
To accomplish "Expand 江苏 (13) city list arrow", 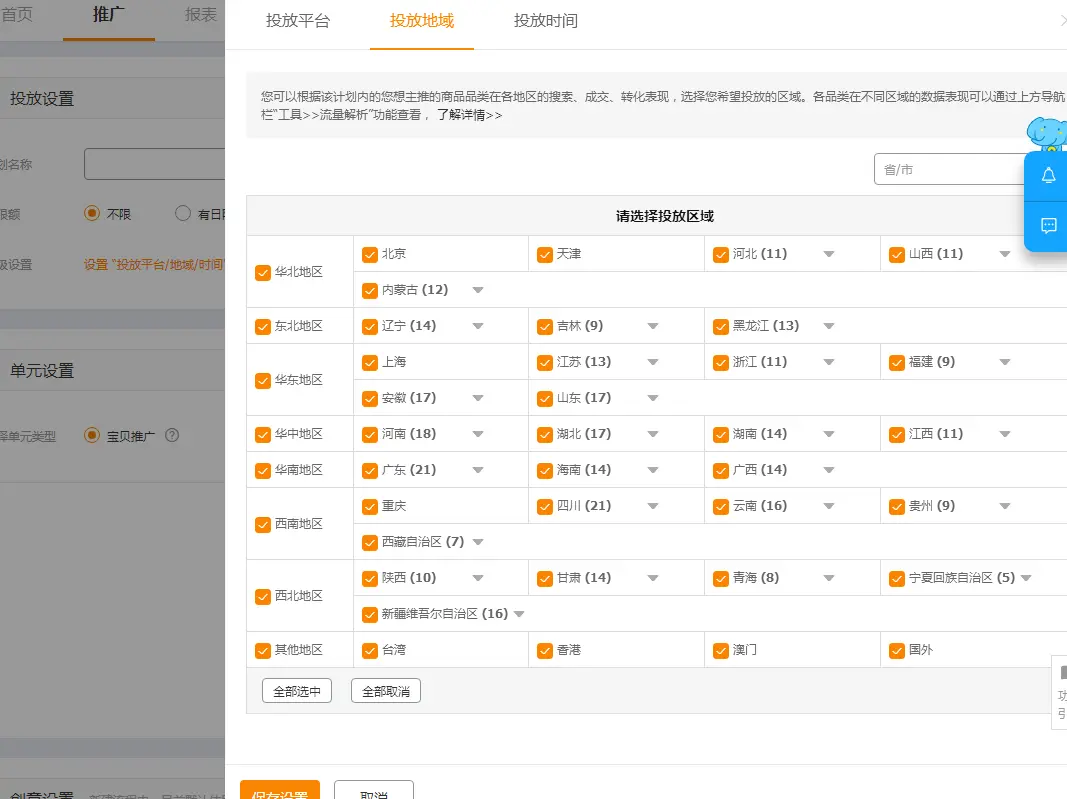I will pos(653,362).
